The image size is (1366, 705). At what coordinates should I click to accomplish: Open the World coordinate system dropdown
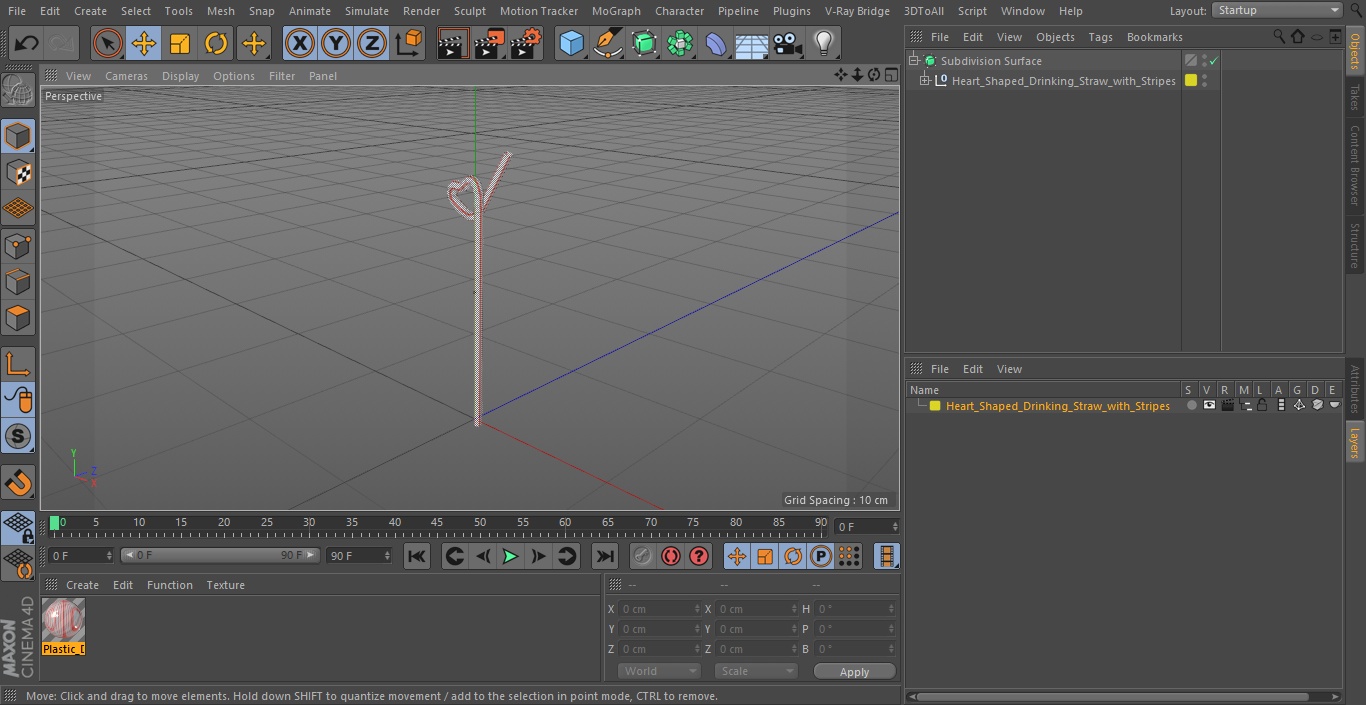(658, 671)
